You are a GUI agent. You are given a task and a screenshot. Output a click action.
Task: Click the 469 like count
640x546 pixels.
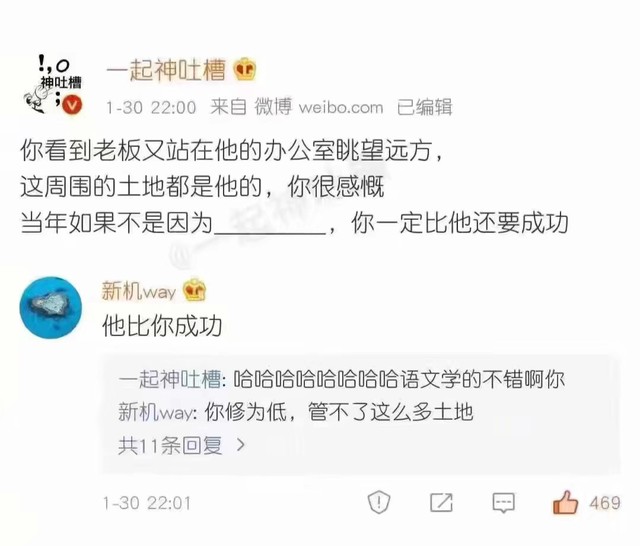click(605, 503)
